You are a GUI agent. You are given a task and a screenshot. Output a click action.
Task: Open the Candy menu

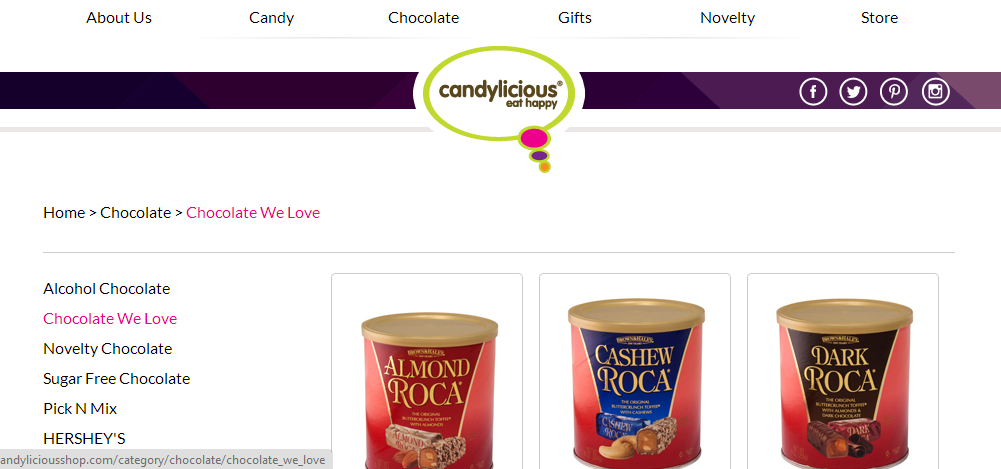tap(271, 18)
